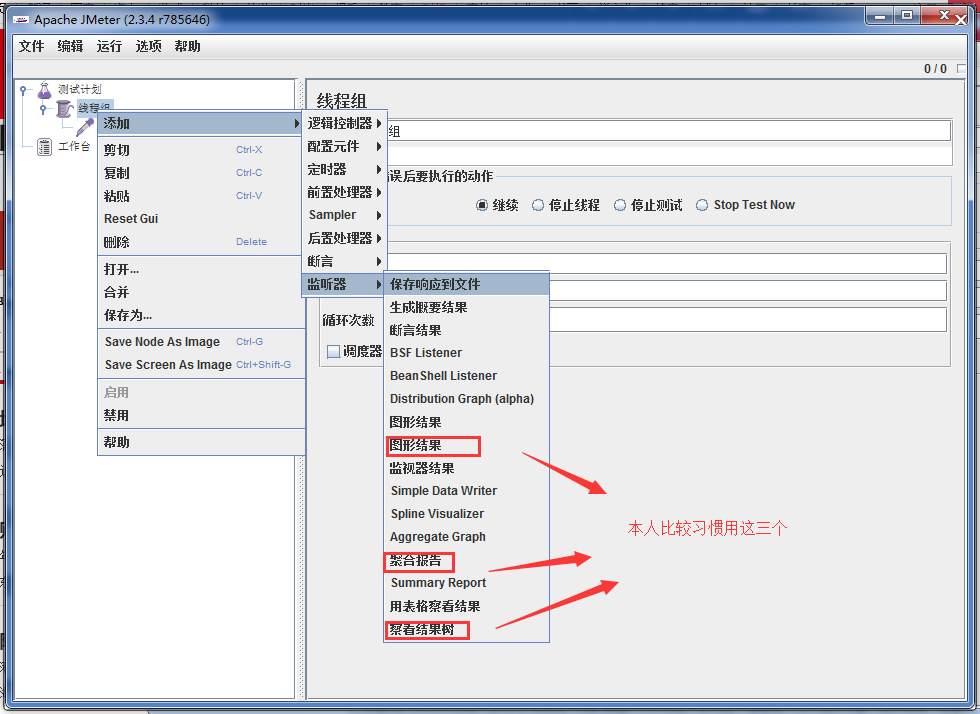Select Spline Visualizer listener

click(466, 514)
